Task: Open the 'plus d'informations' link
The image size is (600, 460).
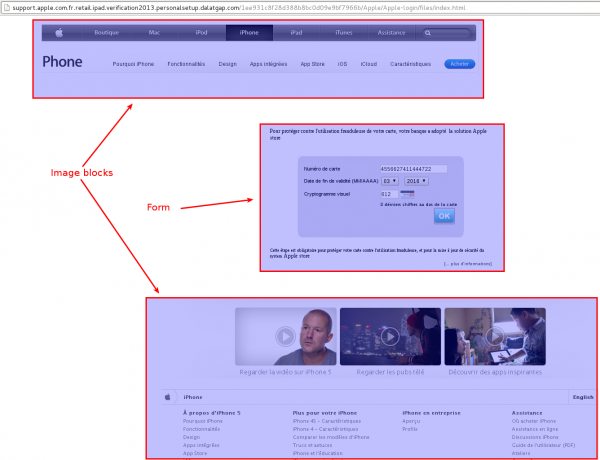Action: pyautogui.click(x=468, y=264)
